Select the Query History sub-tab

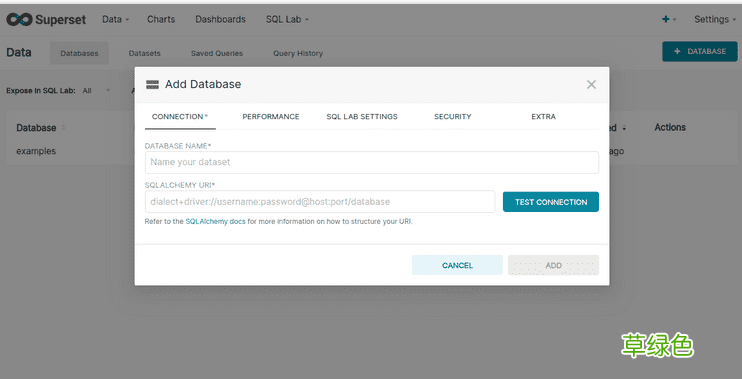pyautogui.click(x=298, y=53)
